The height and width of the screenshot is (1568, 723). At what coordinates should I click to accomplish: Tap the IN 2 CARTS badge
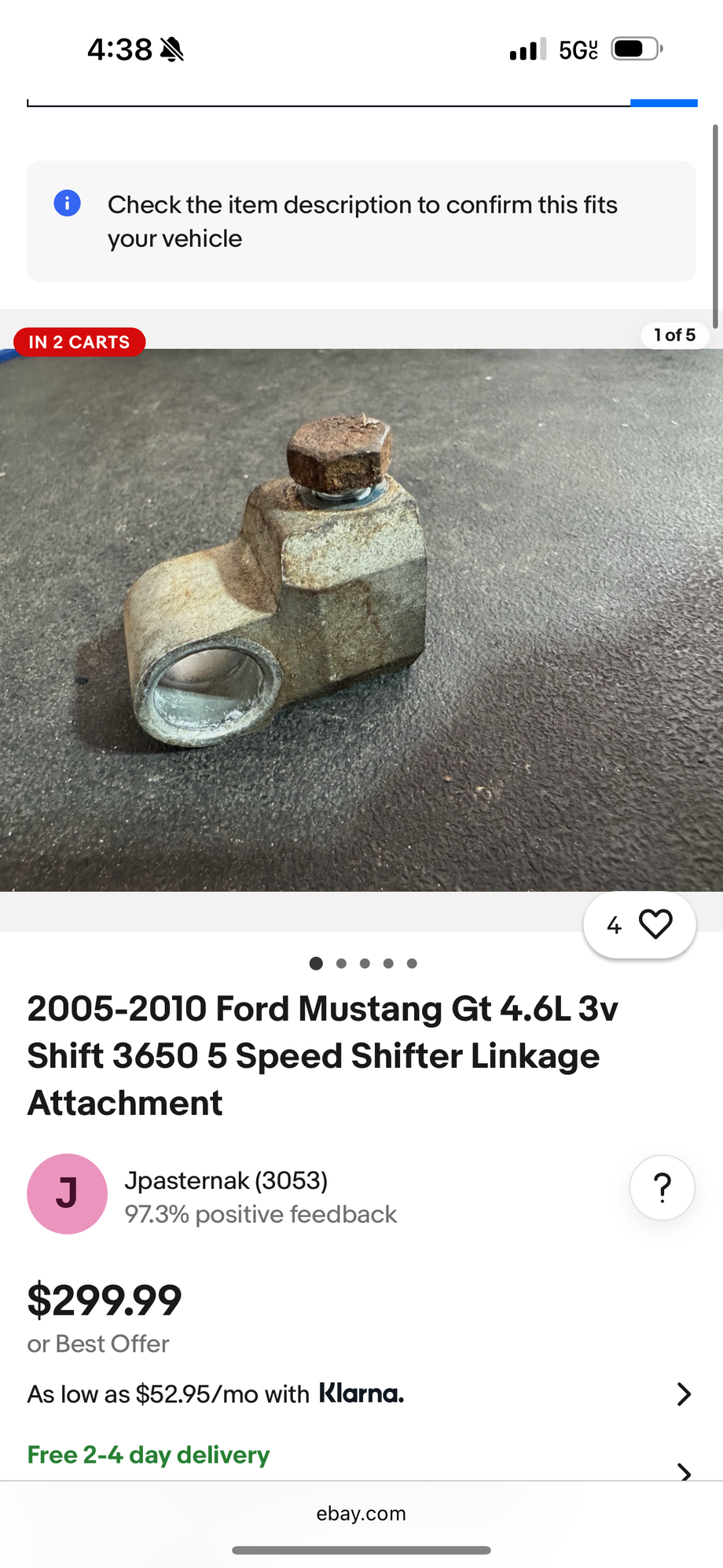(79, 342)
